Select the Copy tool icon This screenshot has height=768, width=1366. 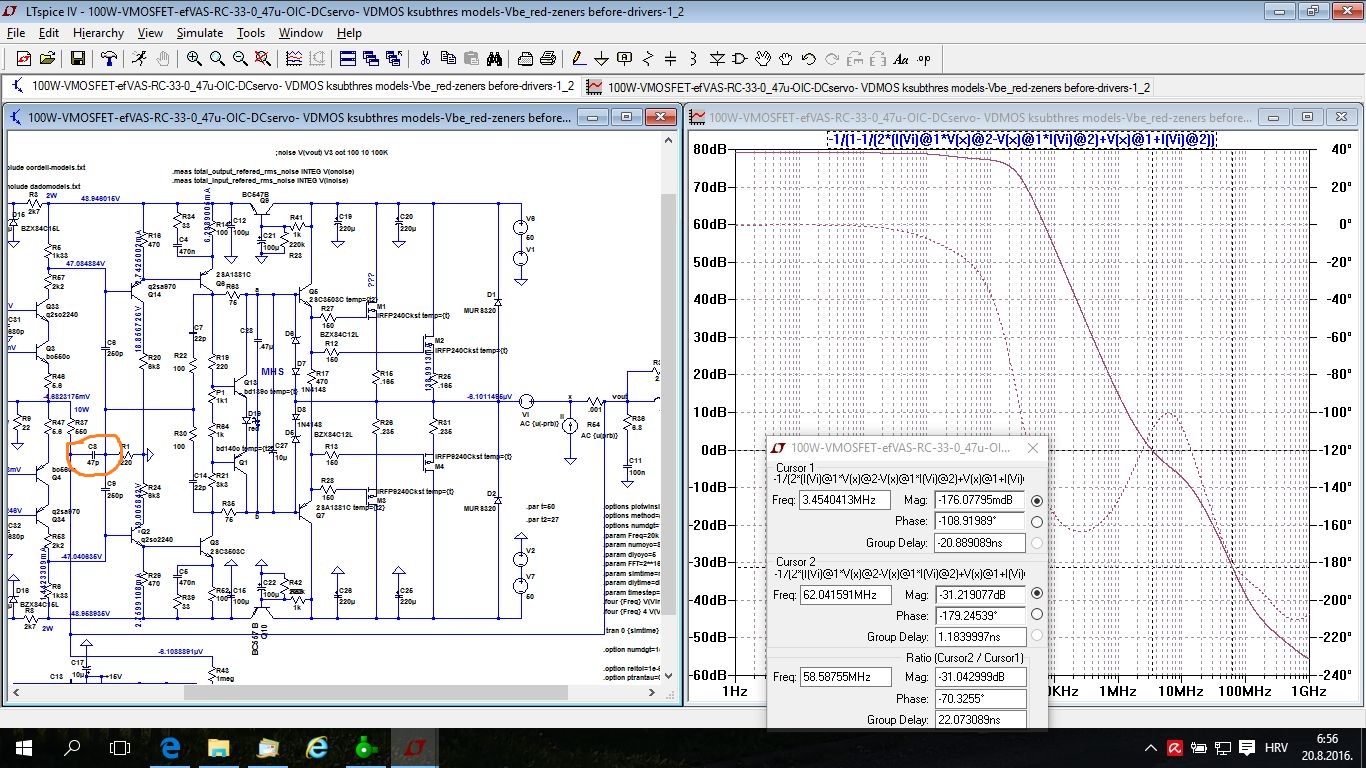point(448,59)
